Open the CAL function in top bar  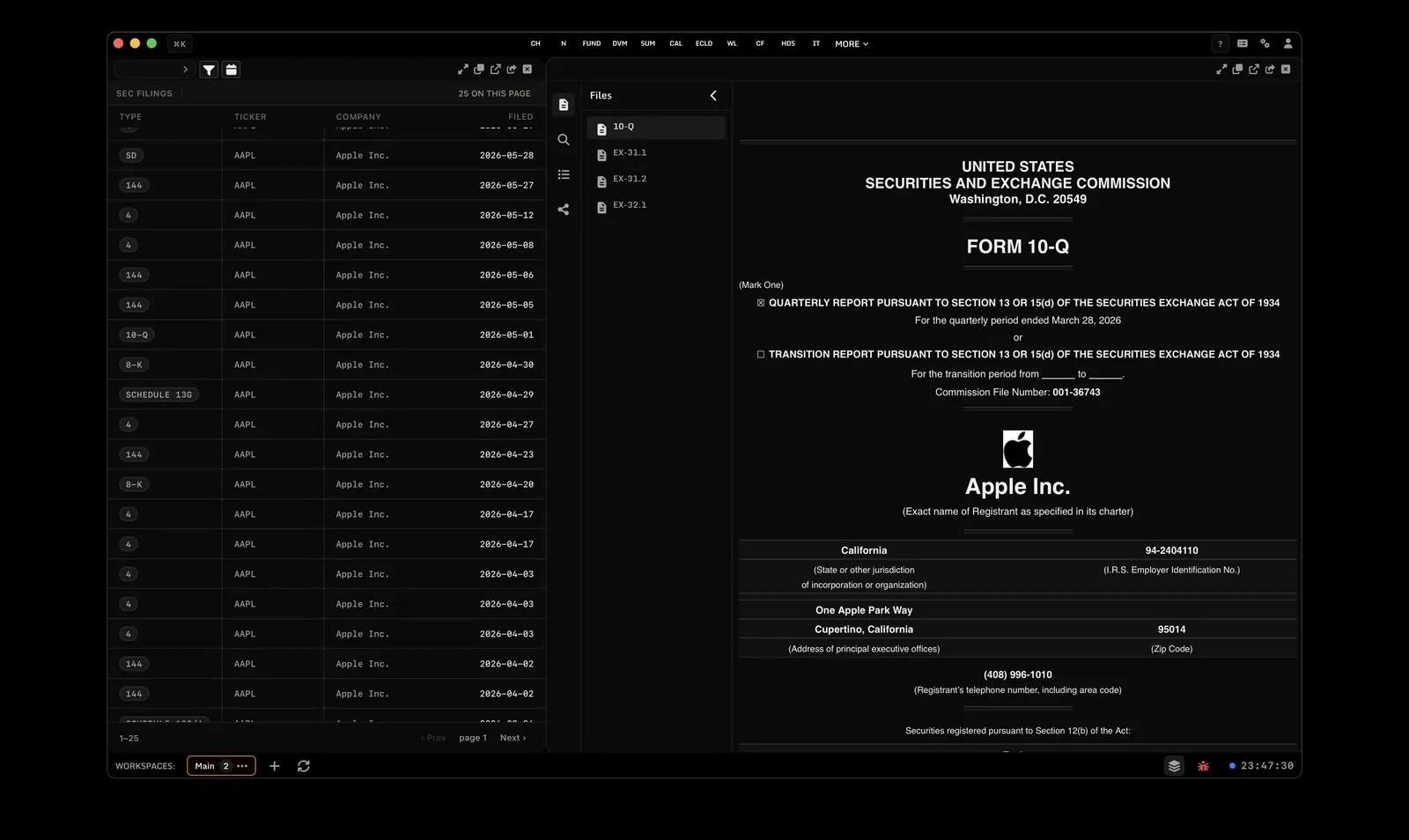click(676, 44)
